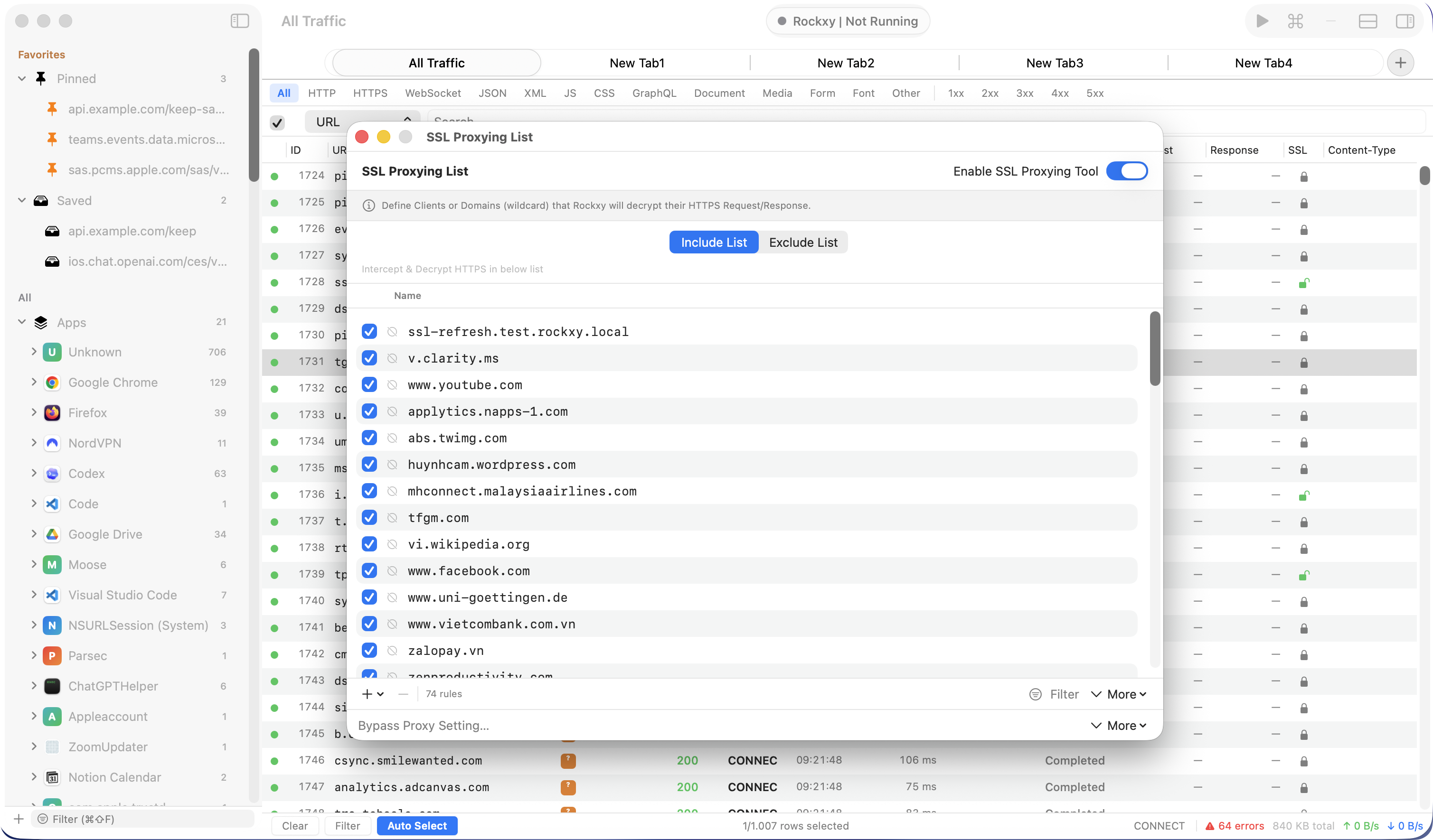Collapse the Apps section

coord(22,322)
